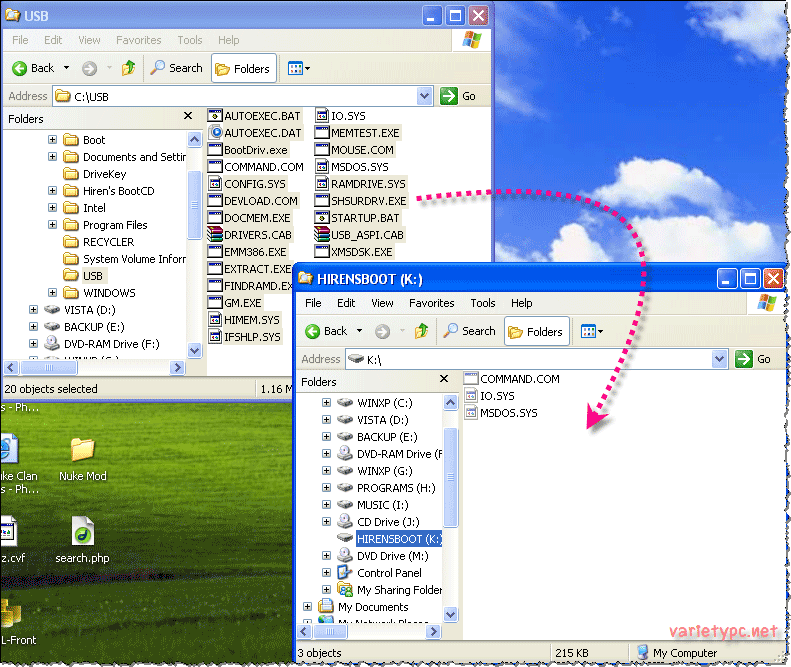The width and height of the screenshot is (791, 667).
Task: Open Tools menu in HIRENSBOOT window
Action: pos(483,303)
